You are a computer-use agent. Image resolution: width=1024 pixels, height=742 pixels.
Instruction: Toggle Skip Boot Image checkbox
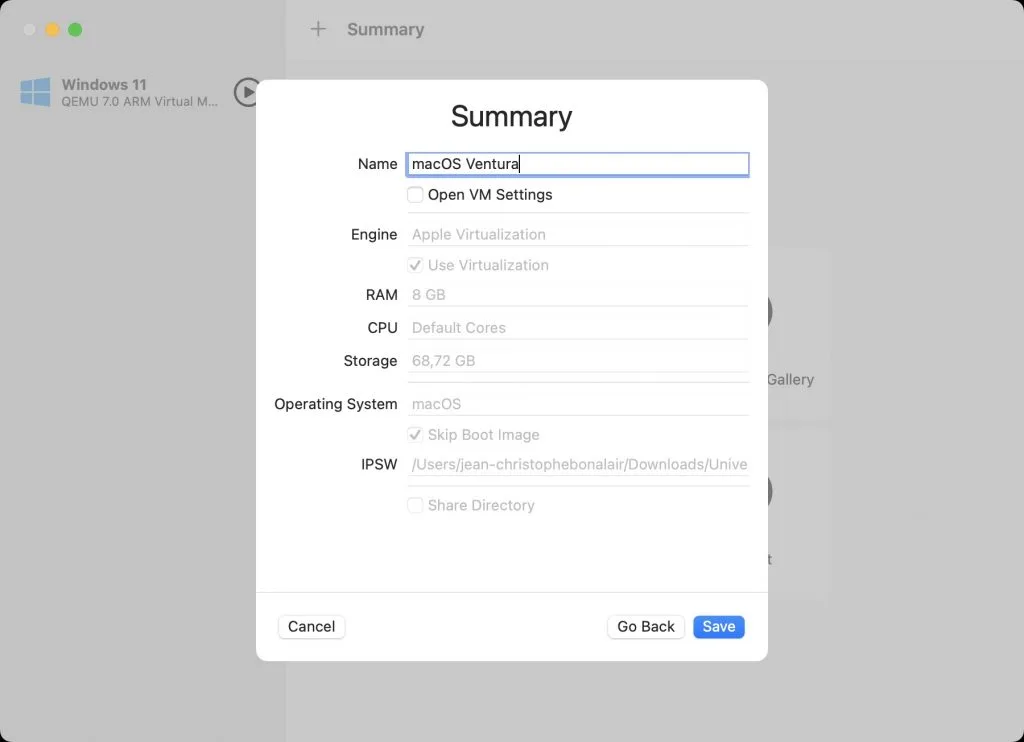415,435
